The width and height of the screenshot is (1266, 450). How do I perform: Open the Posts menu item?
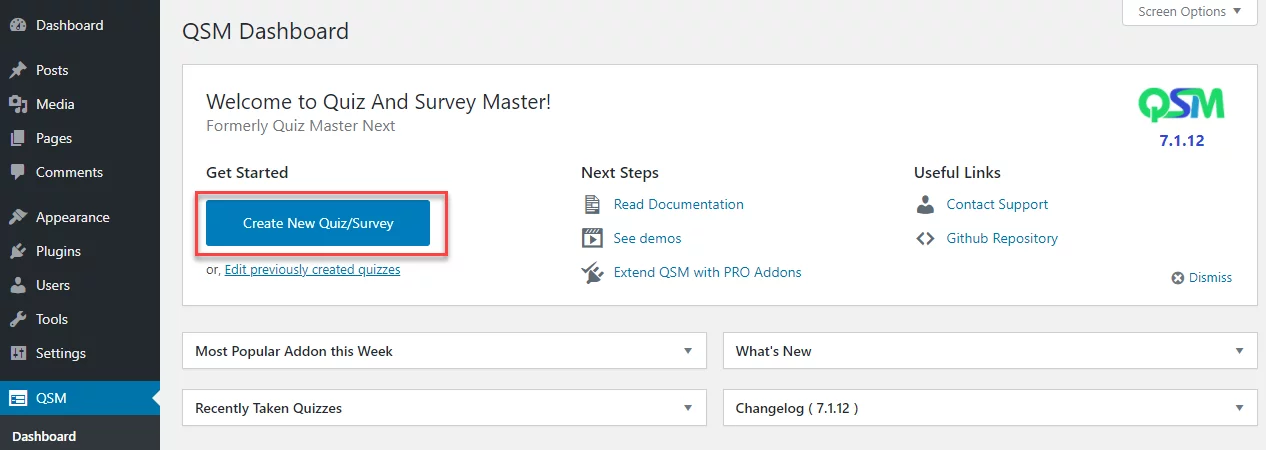(x=80, y=70)
